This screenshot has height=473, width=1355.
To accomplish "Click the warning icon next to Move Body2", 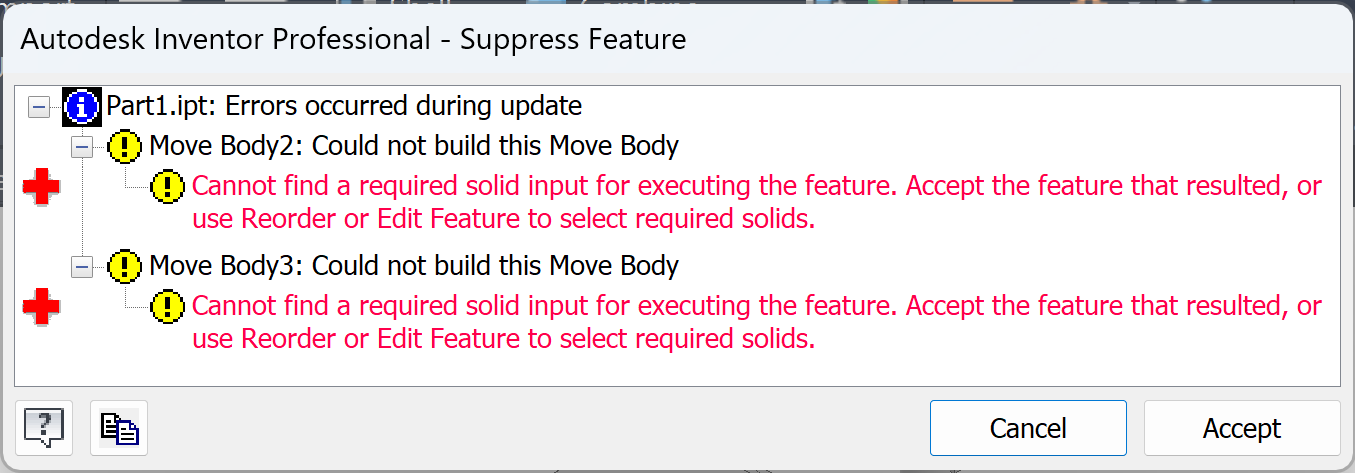I will click(x=124, y=147).
